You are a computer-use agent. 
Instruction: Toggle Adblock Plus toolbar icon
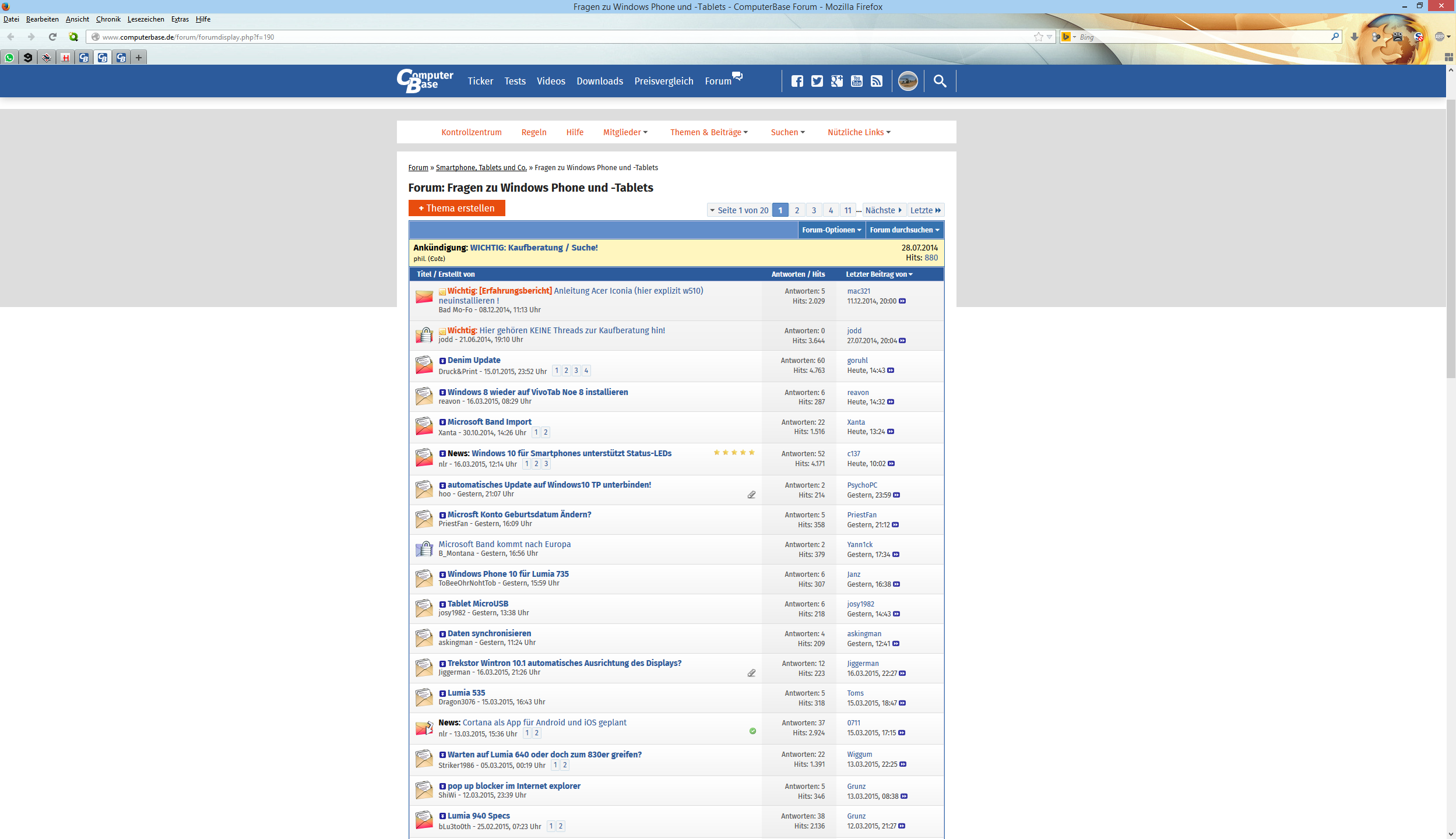(1439, 37)
